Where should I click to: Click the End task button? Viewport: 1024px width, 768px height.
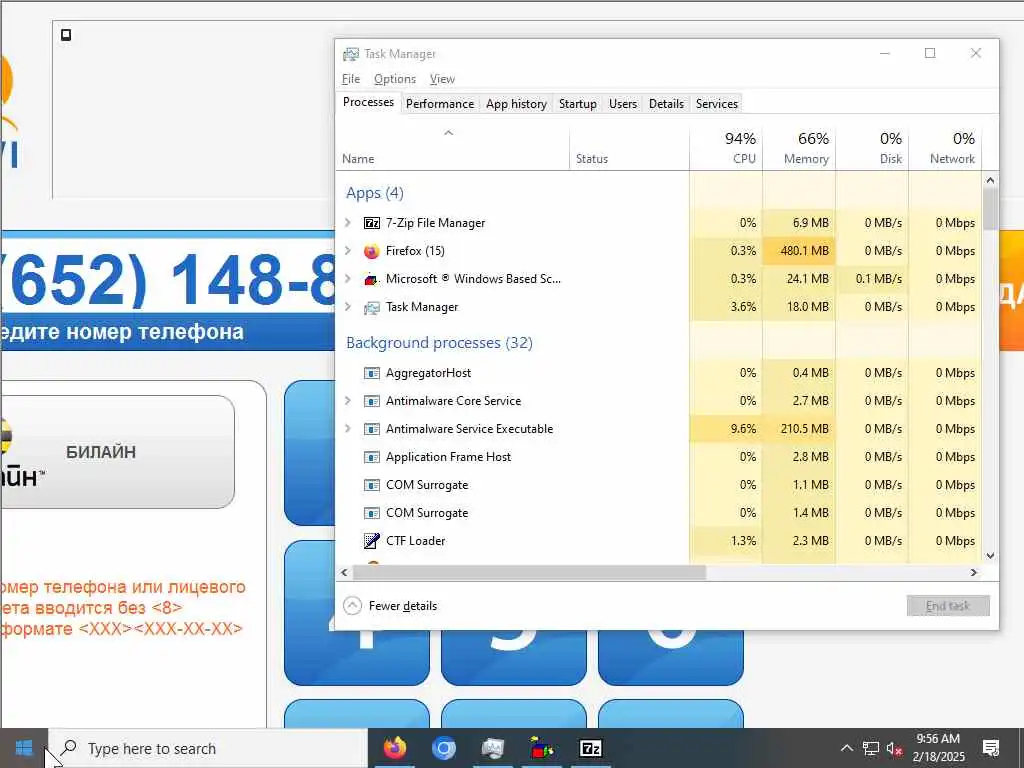948,606
